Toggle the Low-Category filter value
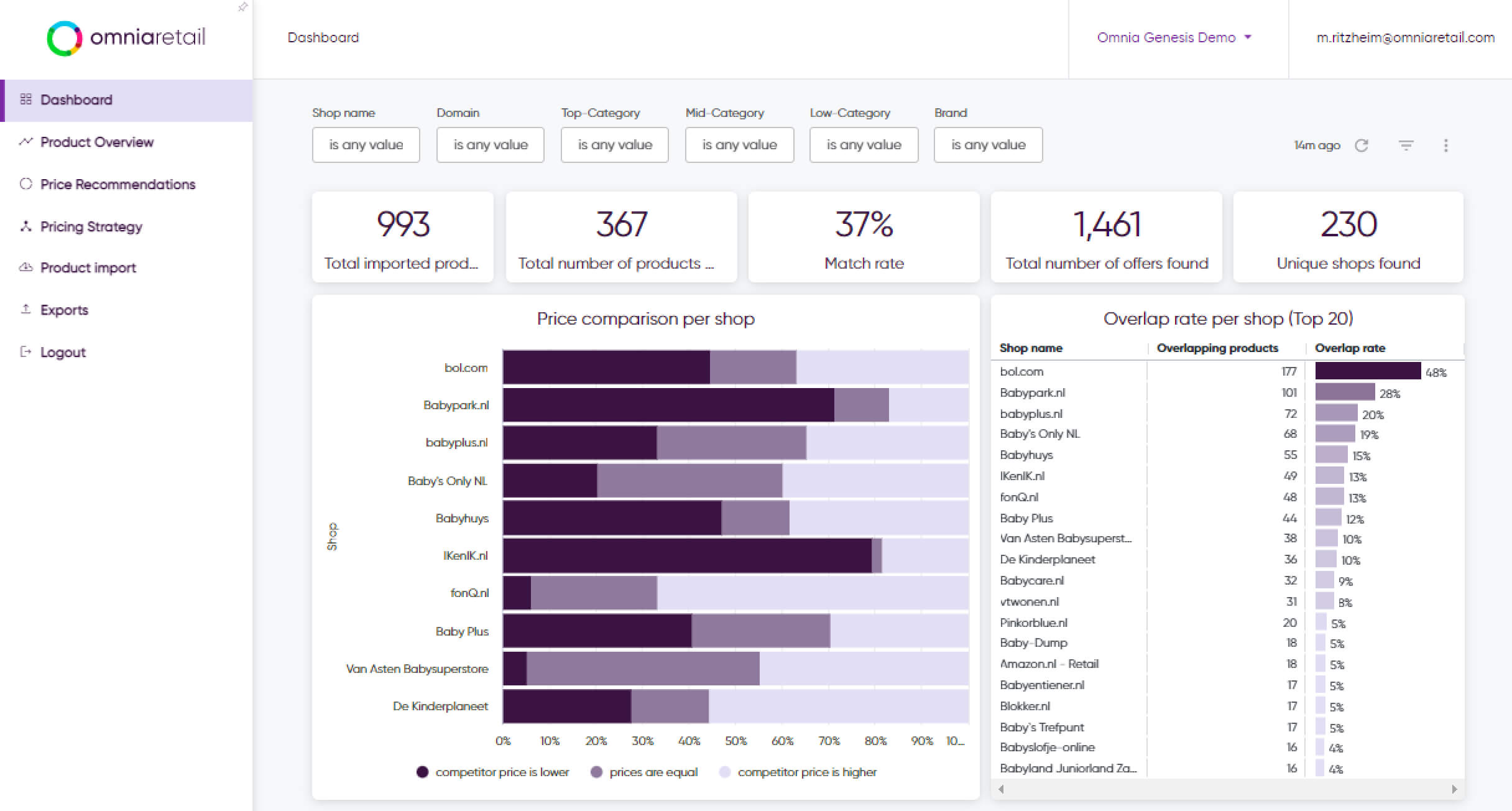The height and width of the screenshot is (811, 1512). tap(862, 144)
